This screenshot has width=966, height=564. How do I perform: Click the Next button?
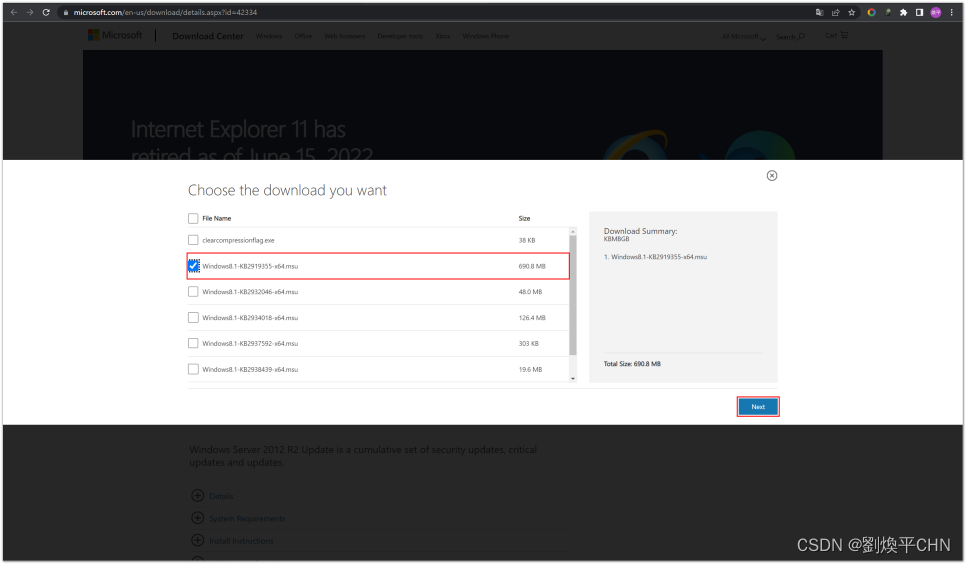point(758,407)
